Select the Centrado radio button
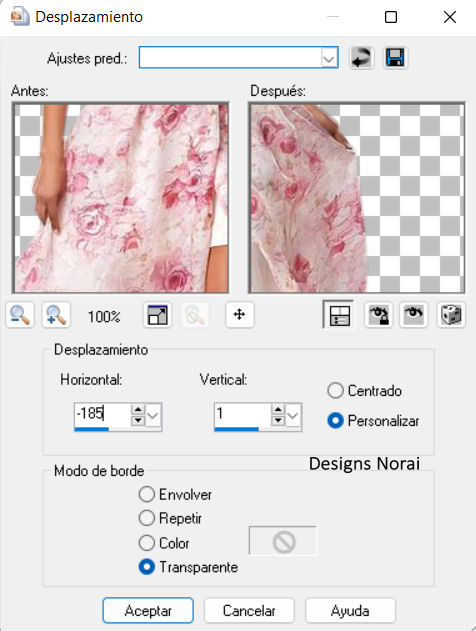 pyautogui.click(x=335, y=391)
